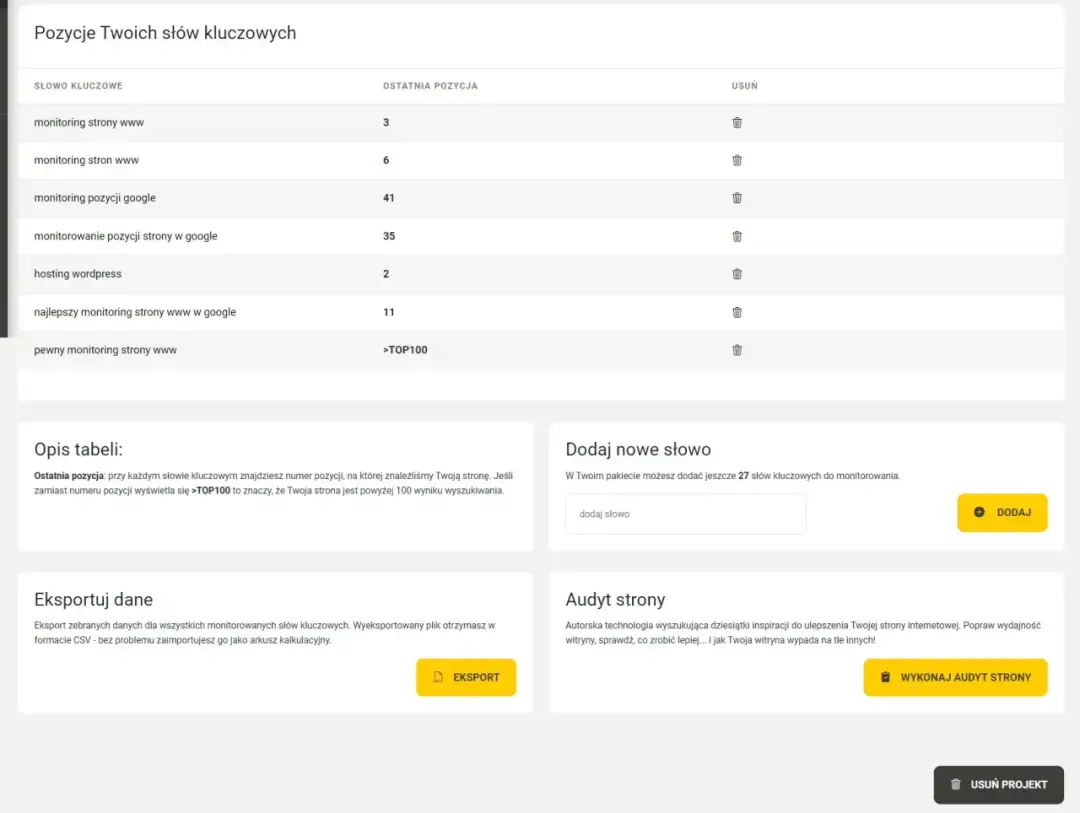Image resolution: width=1080 pixels, height=813 pixels.
Task: Export keyword data with the EKSPORT button
Action: [466, 677]
